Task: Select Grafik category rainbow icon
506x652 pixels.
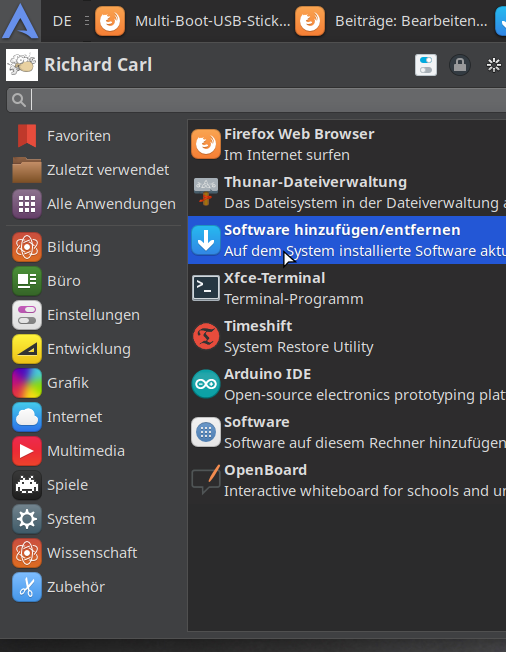Action: click(x=27, y=383)
